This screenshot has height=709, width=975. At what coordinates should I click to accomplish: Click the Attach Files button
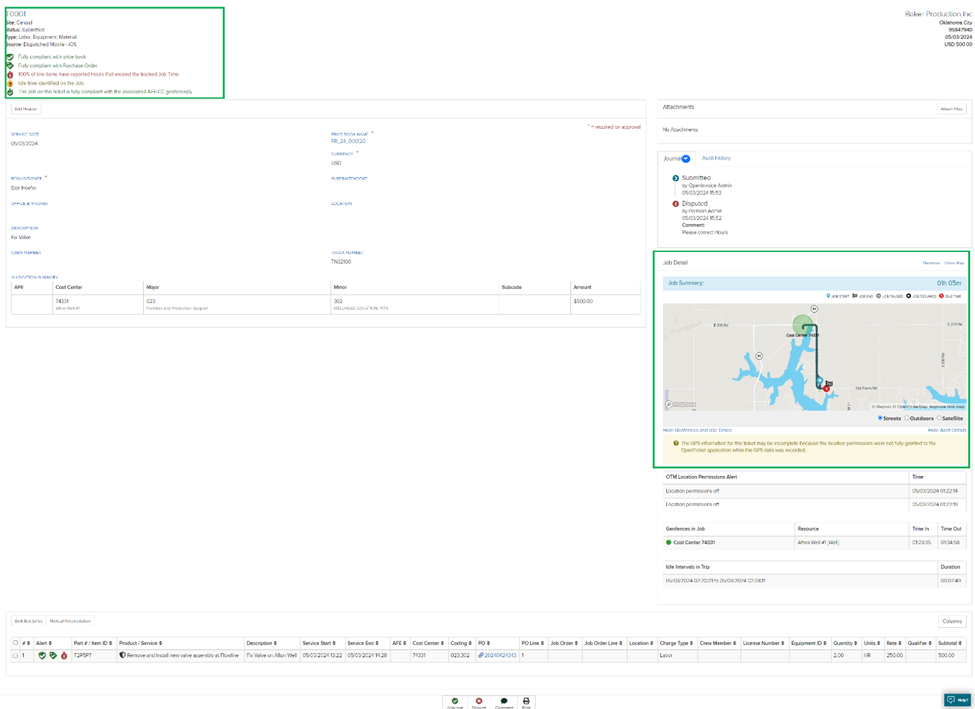(951, 109)
